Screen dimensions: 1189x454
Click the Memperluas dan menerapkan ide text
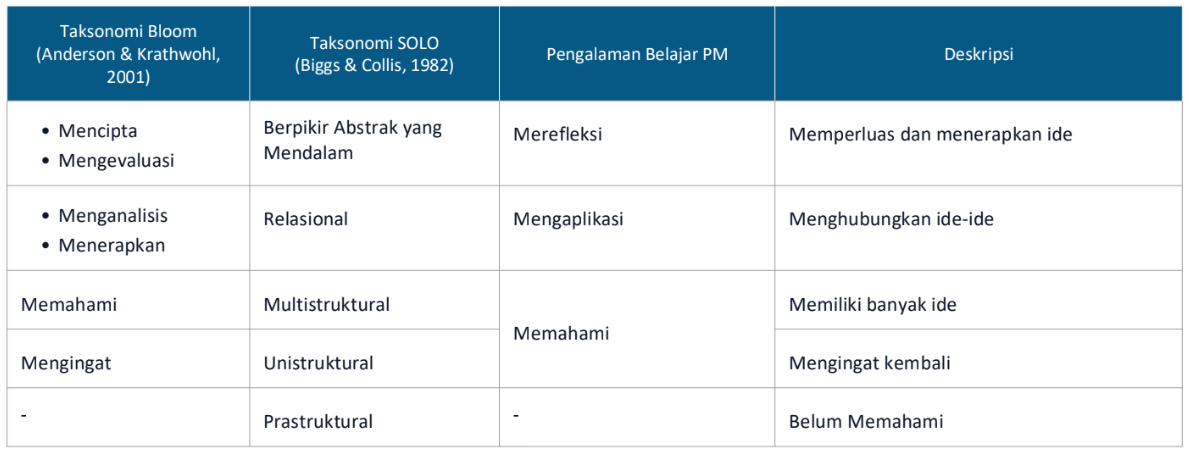(930, 134)
